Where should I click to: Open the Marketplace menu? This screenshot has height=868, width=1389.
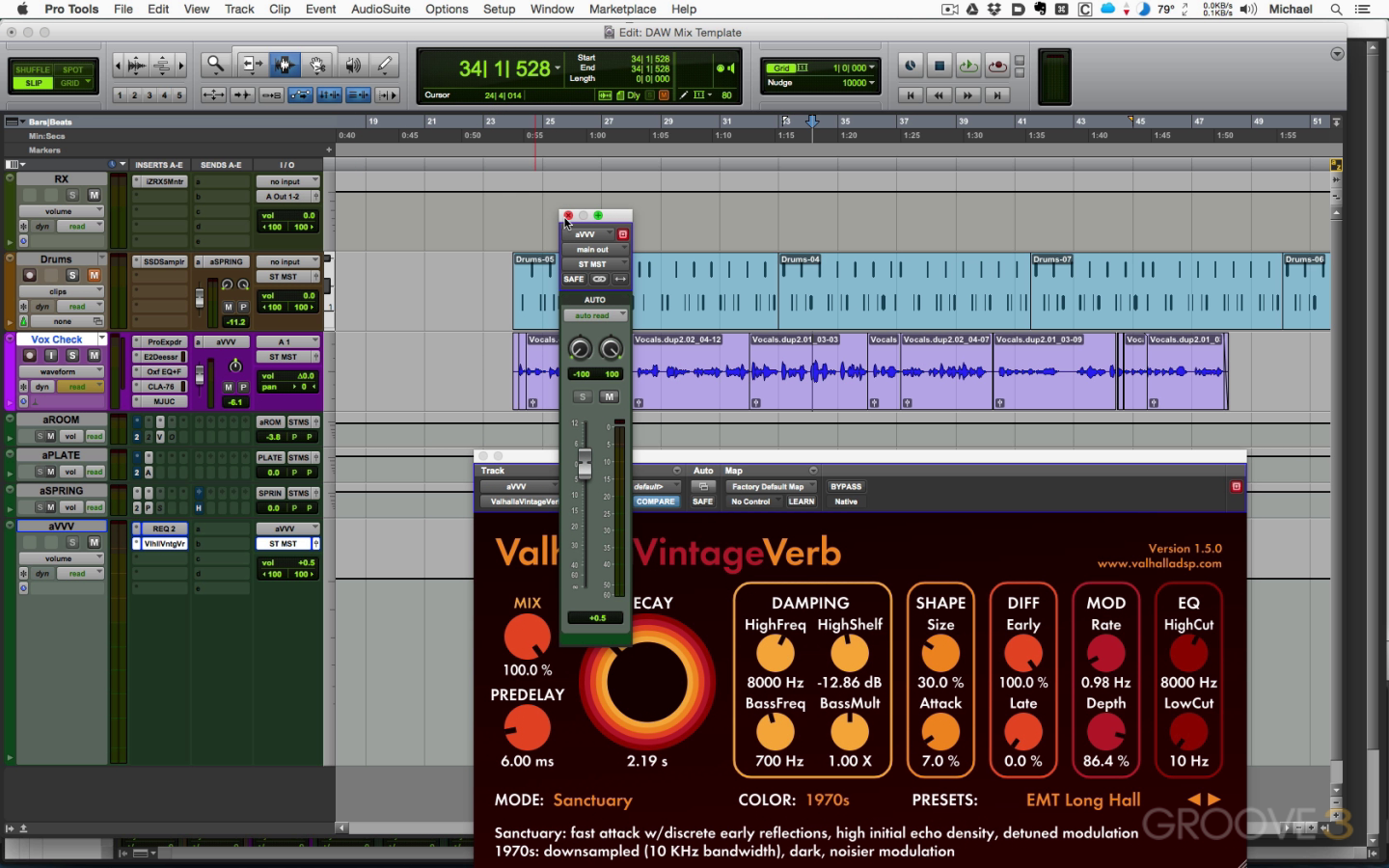click(x=623, y=9)
